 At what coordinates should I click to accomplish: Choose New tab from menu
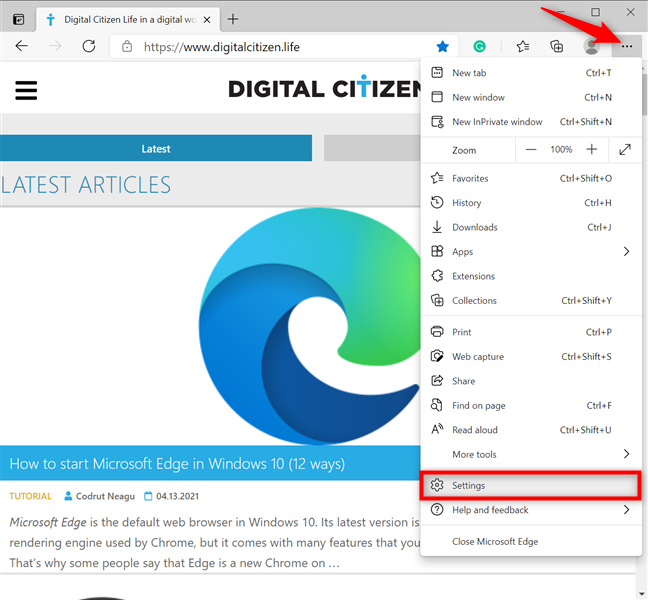pos(531,73)
